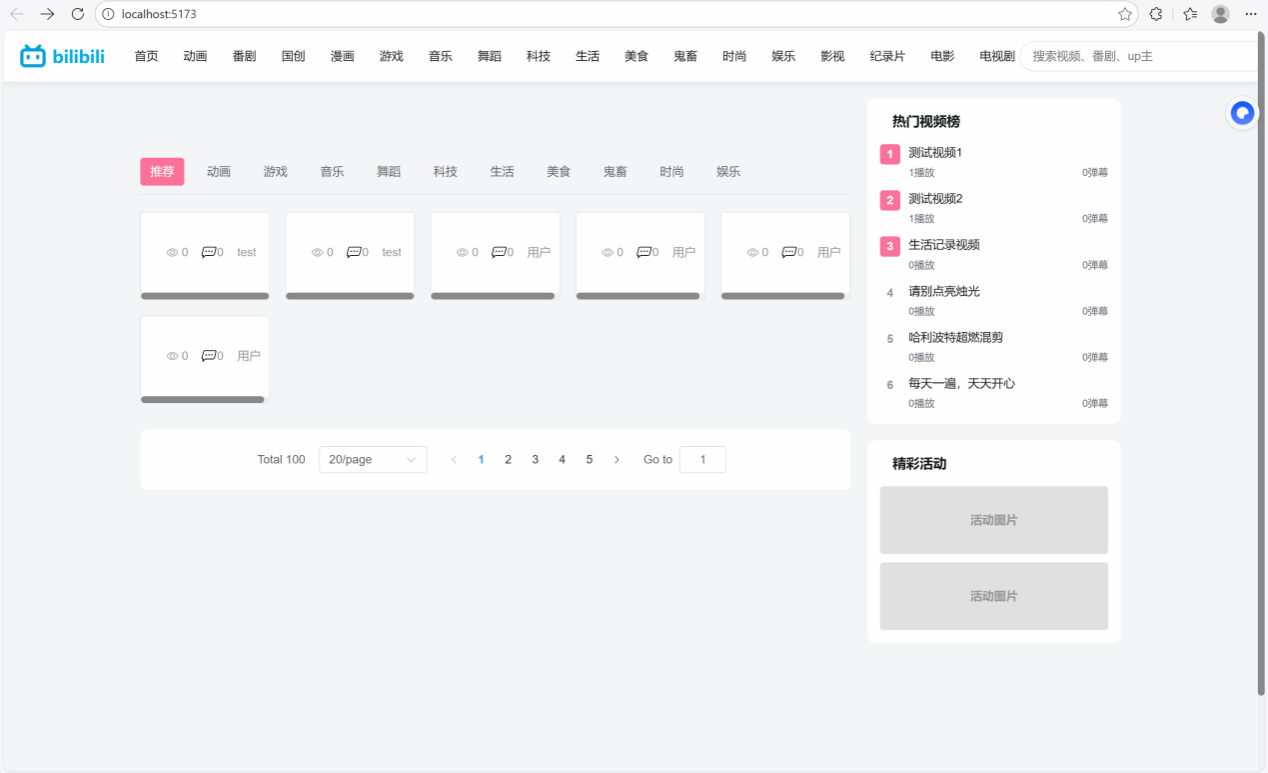Viewport: 1268px width, 773px height.
Task: Go to page 3 in pagination
Action: [x=535, y=460]
